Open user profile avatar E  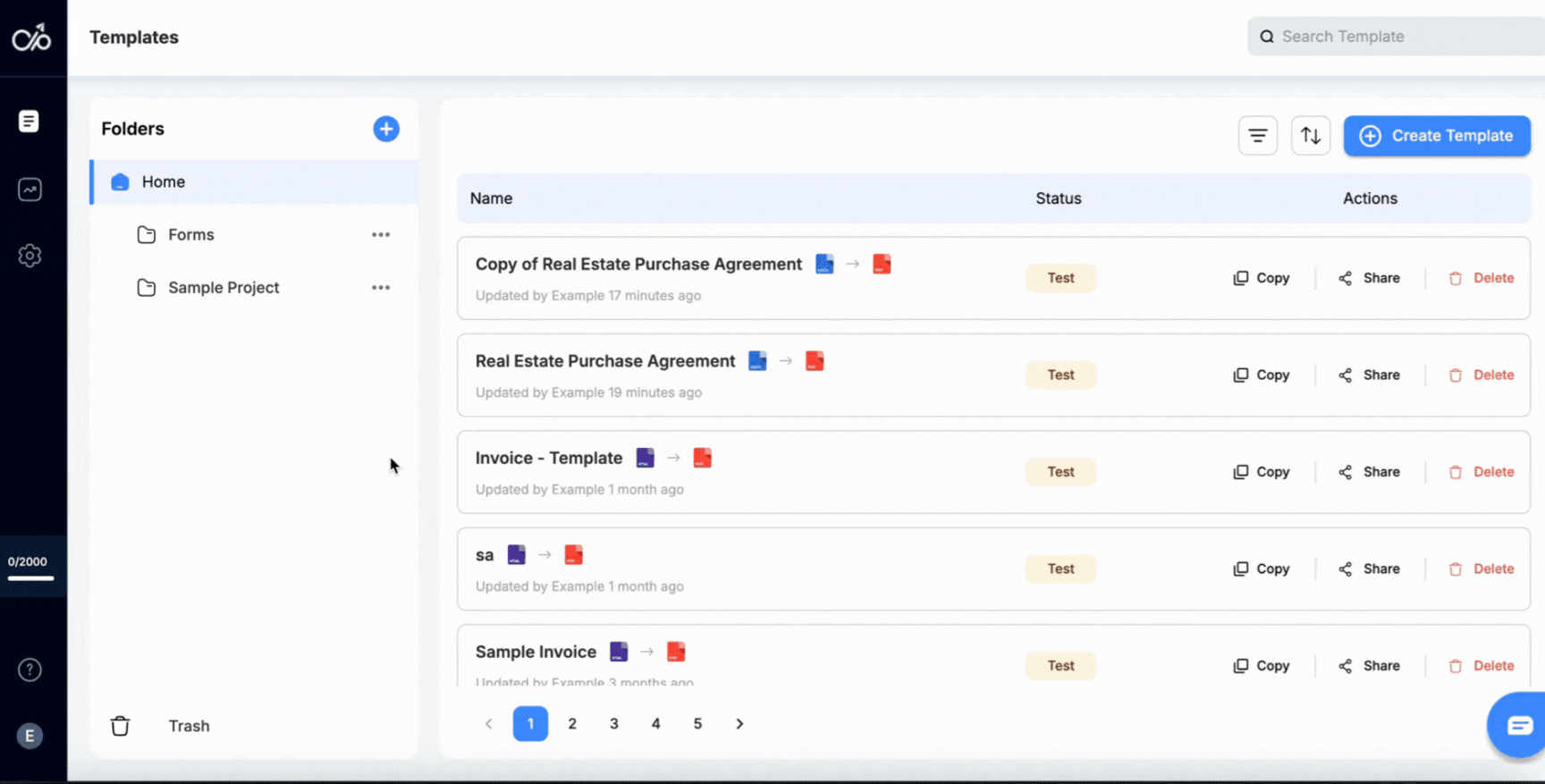pyautogui.click(x=30, y=736)
